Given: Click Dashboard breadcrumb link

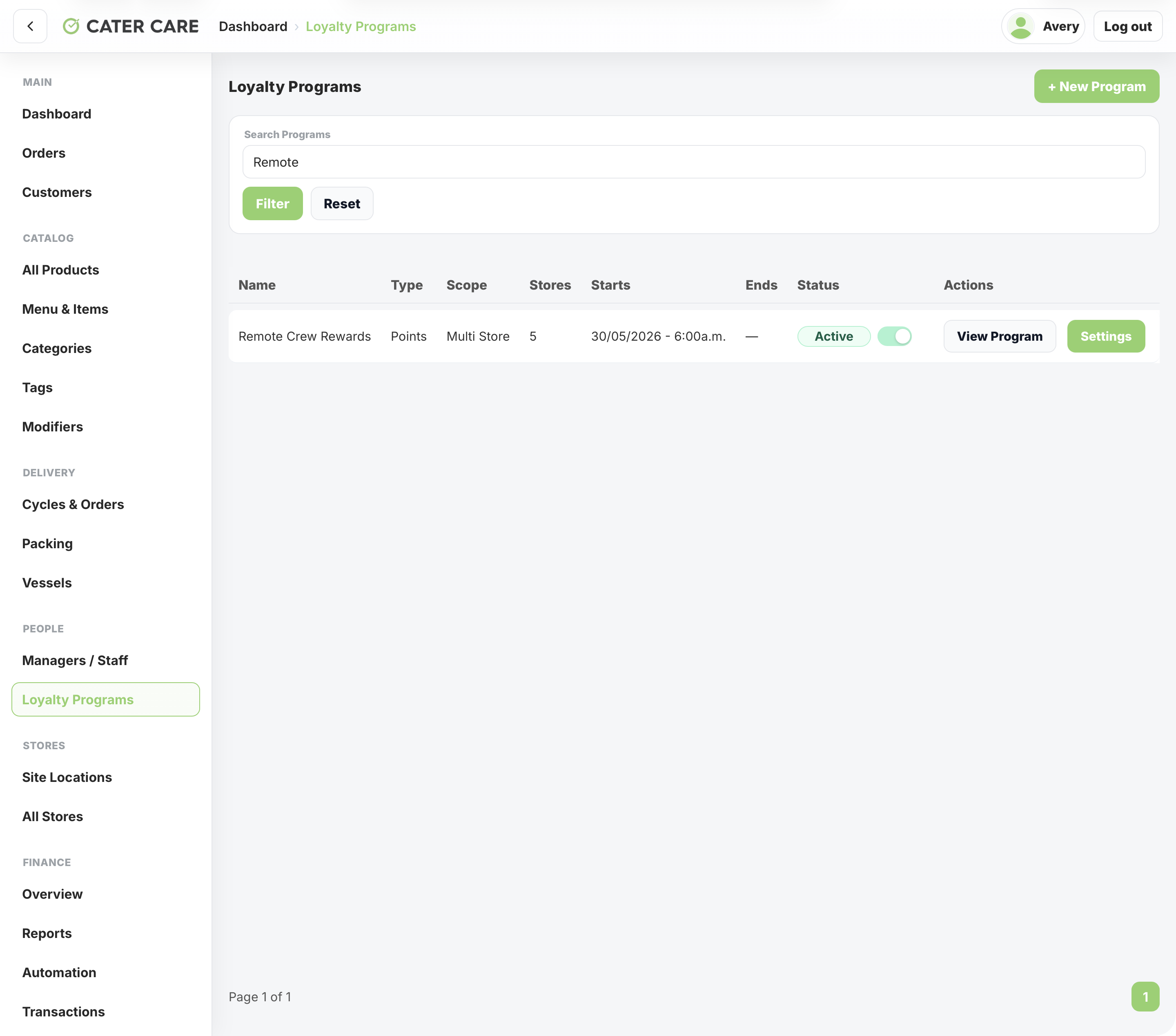Looking at the screenshot, I should (x=253, y=27).
